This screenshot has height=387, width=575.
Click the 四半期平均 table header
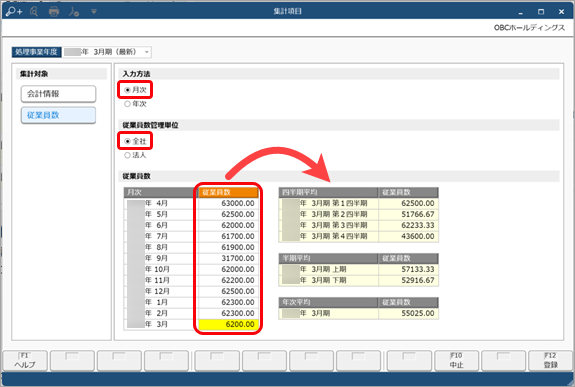pos(328,193)
